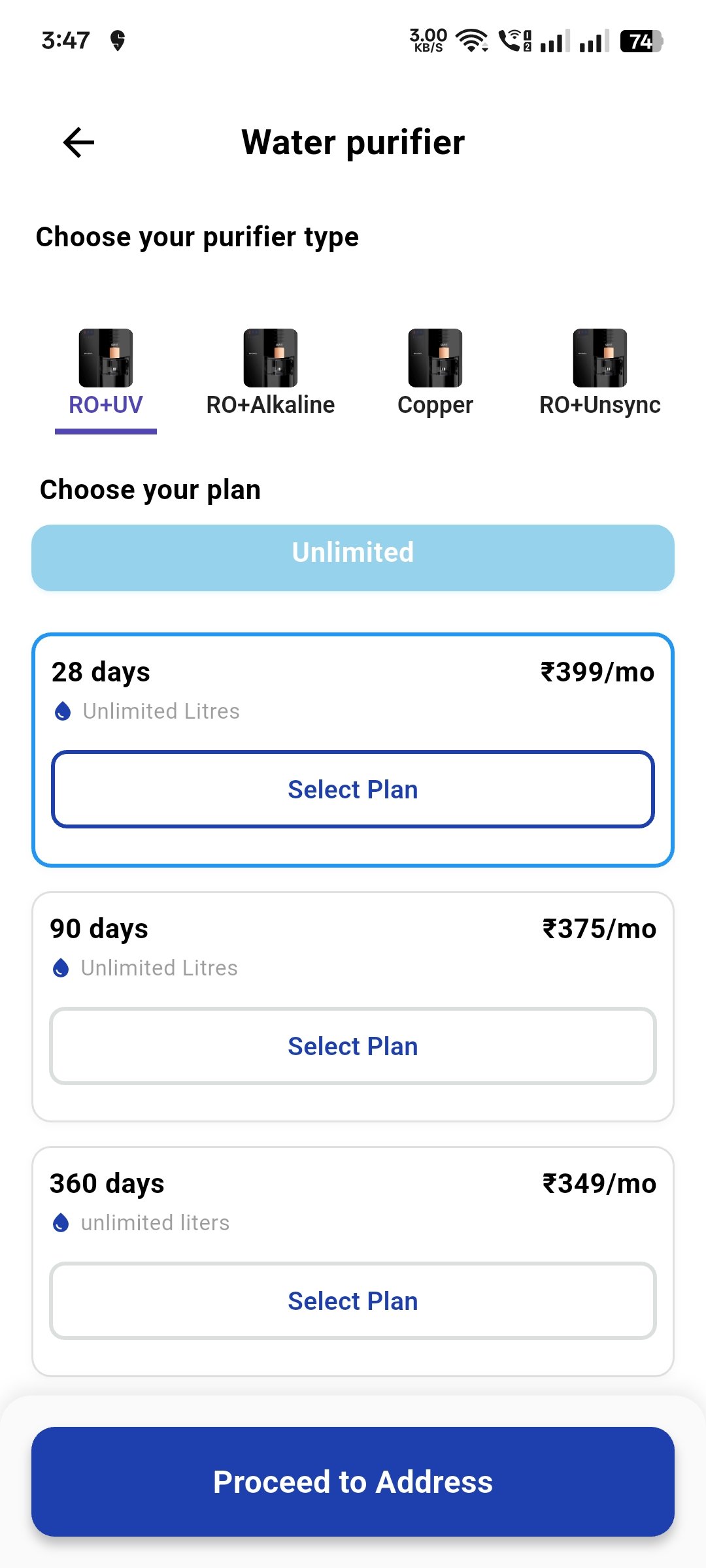Switch to the RO+Alkaline tab

tap(271, 405)
